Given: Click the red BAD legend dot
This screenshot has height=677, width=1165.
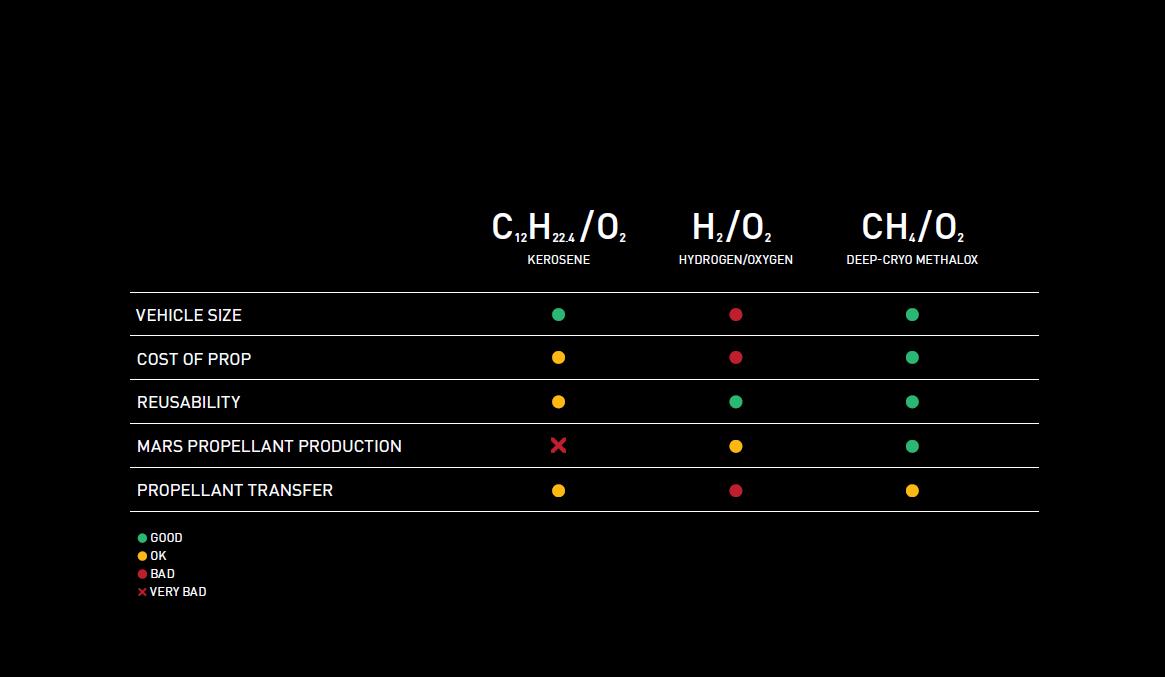Looking at the screenshot, I should pyautogui.click(x=142, y=574).
